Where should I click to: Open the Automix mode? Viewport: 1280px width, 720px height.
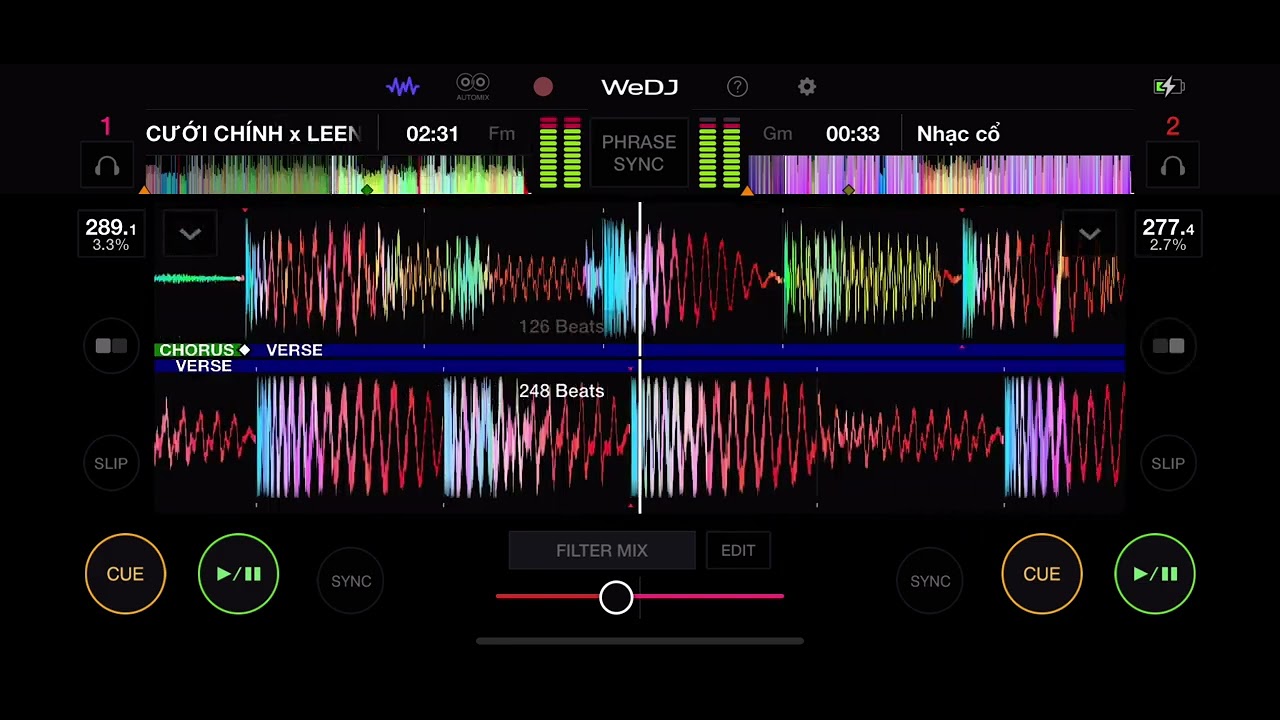473,87
